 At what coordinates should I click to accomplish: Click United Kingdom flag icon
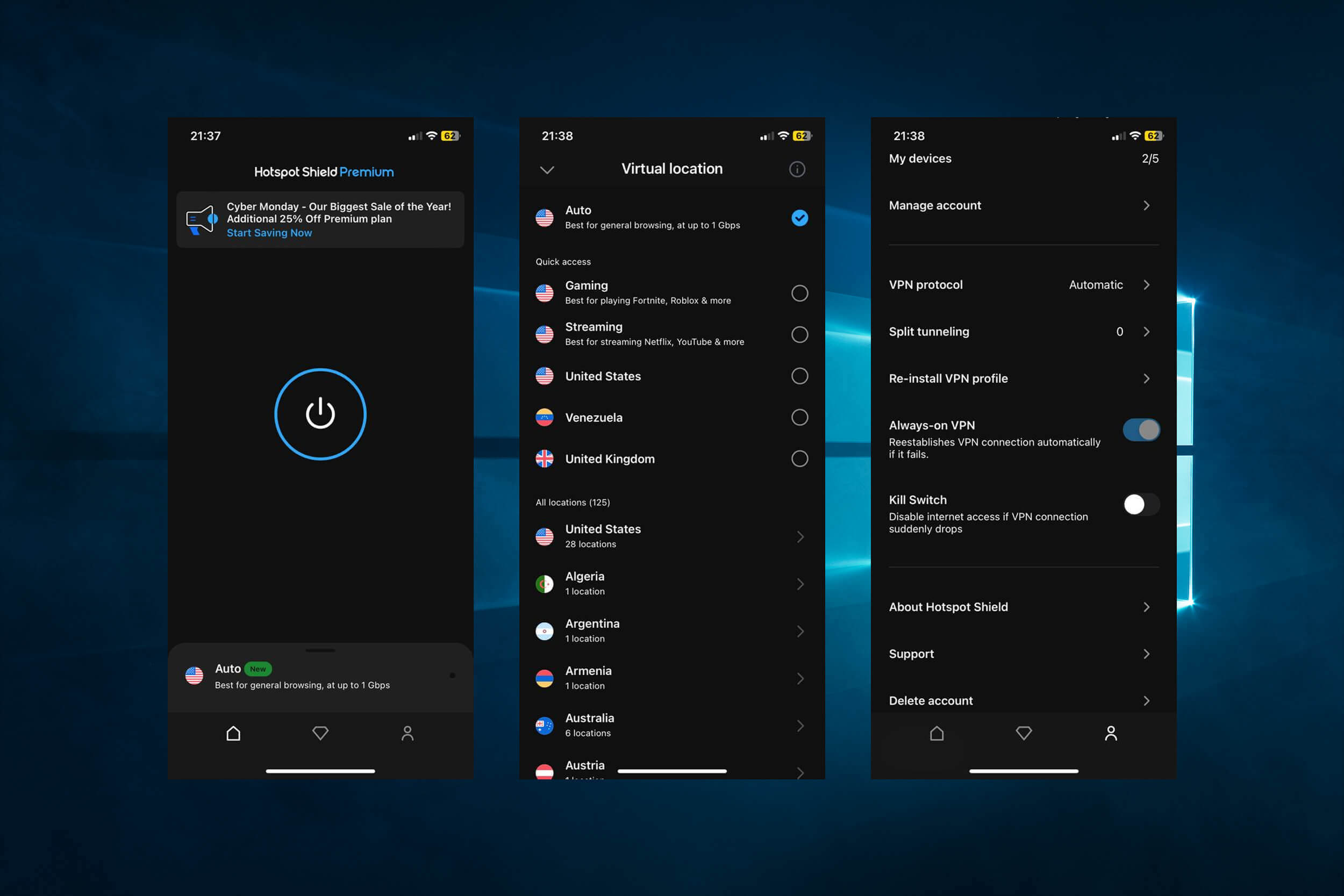(544, 458)
